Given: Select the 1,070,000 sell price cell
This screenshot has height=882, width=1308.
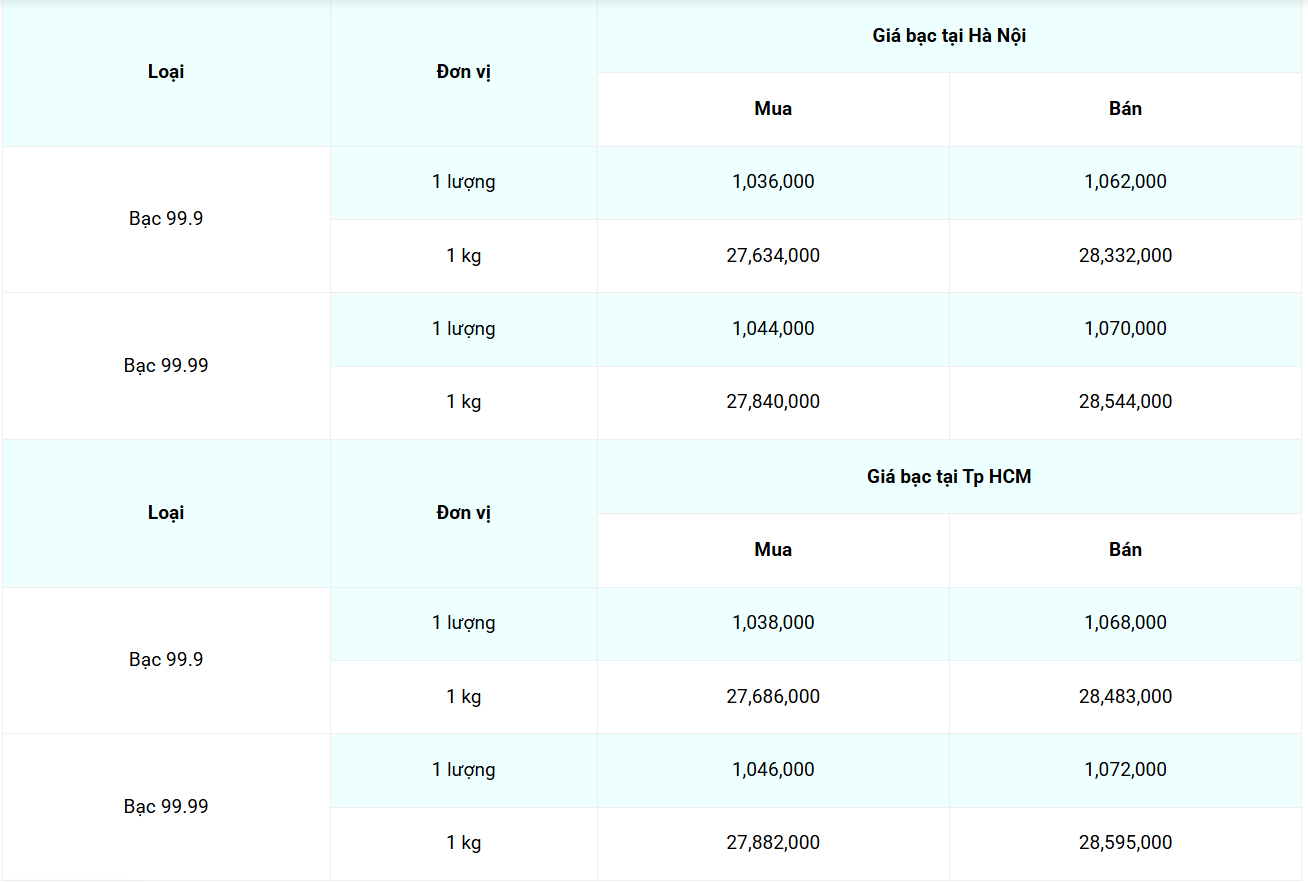Looking at the screenshot, I should 1125,329.
